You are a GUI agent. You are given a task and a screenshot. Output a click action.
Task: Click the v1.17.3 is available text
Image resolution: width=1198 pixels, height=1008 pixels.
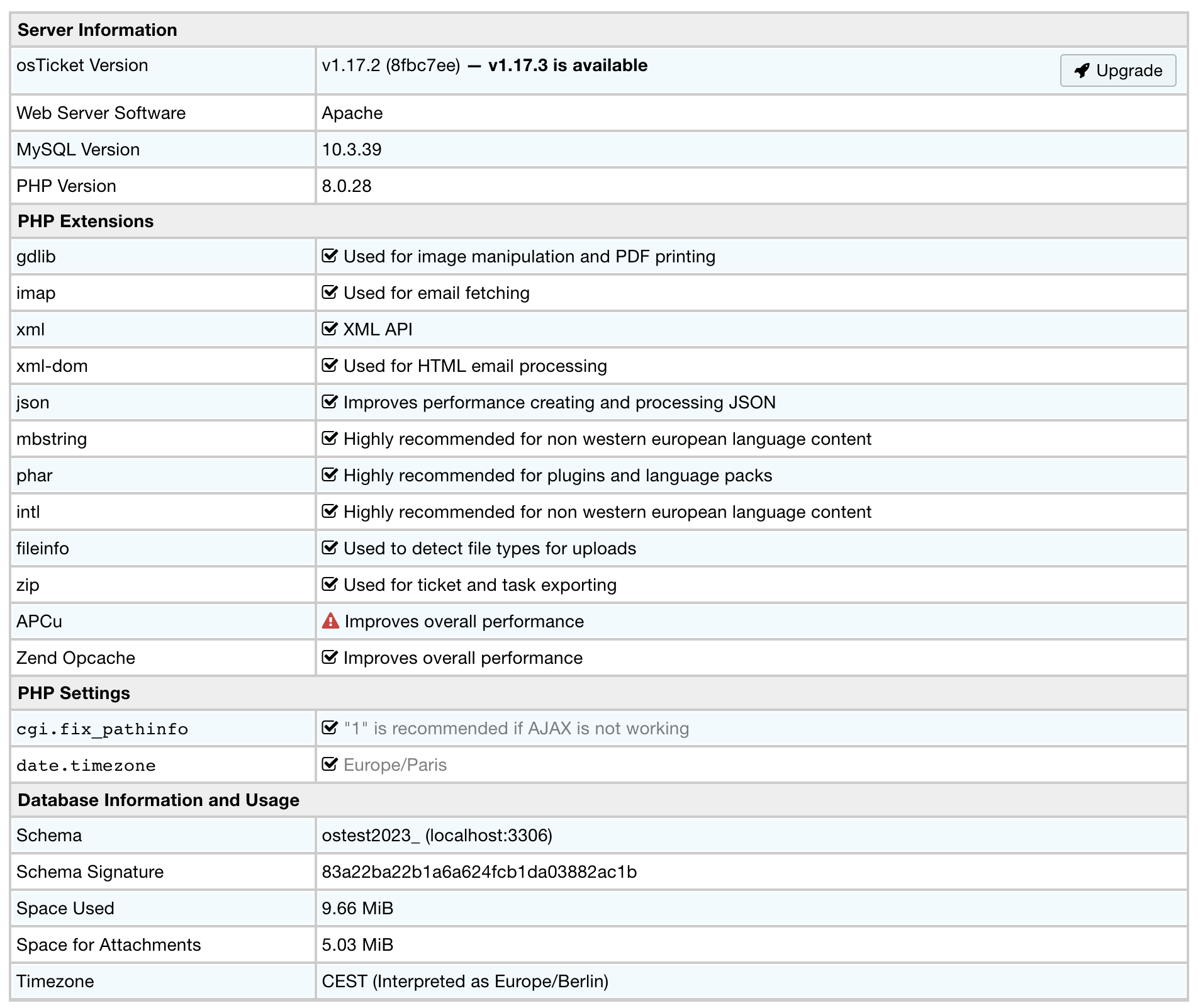point(568,65)
